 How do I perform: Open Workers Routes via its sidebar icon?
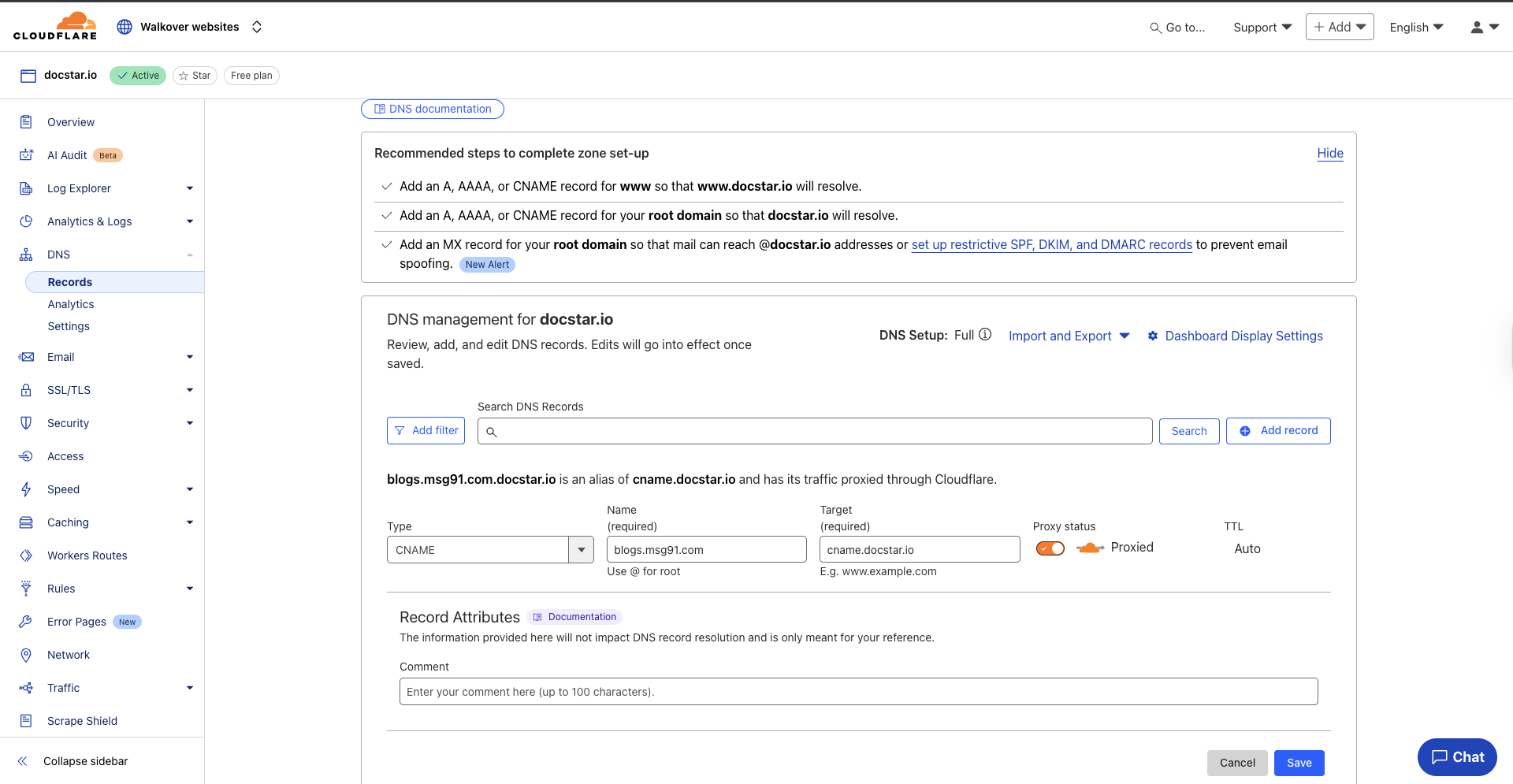pyautogui.click(x=27, y=555)
